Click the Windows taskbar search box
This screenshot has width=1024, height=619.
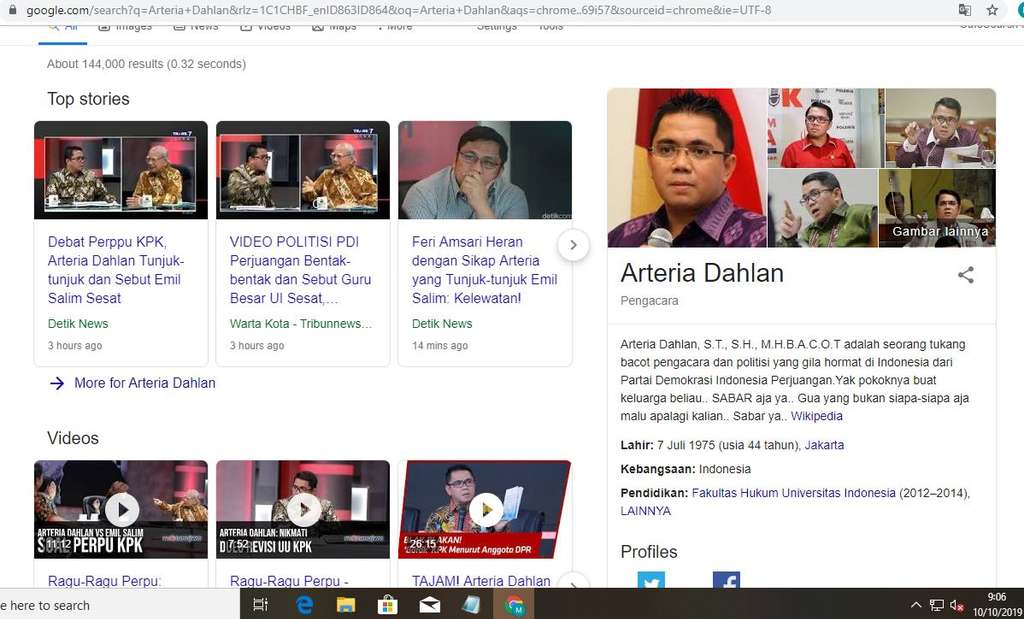[121, 605]
